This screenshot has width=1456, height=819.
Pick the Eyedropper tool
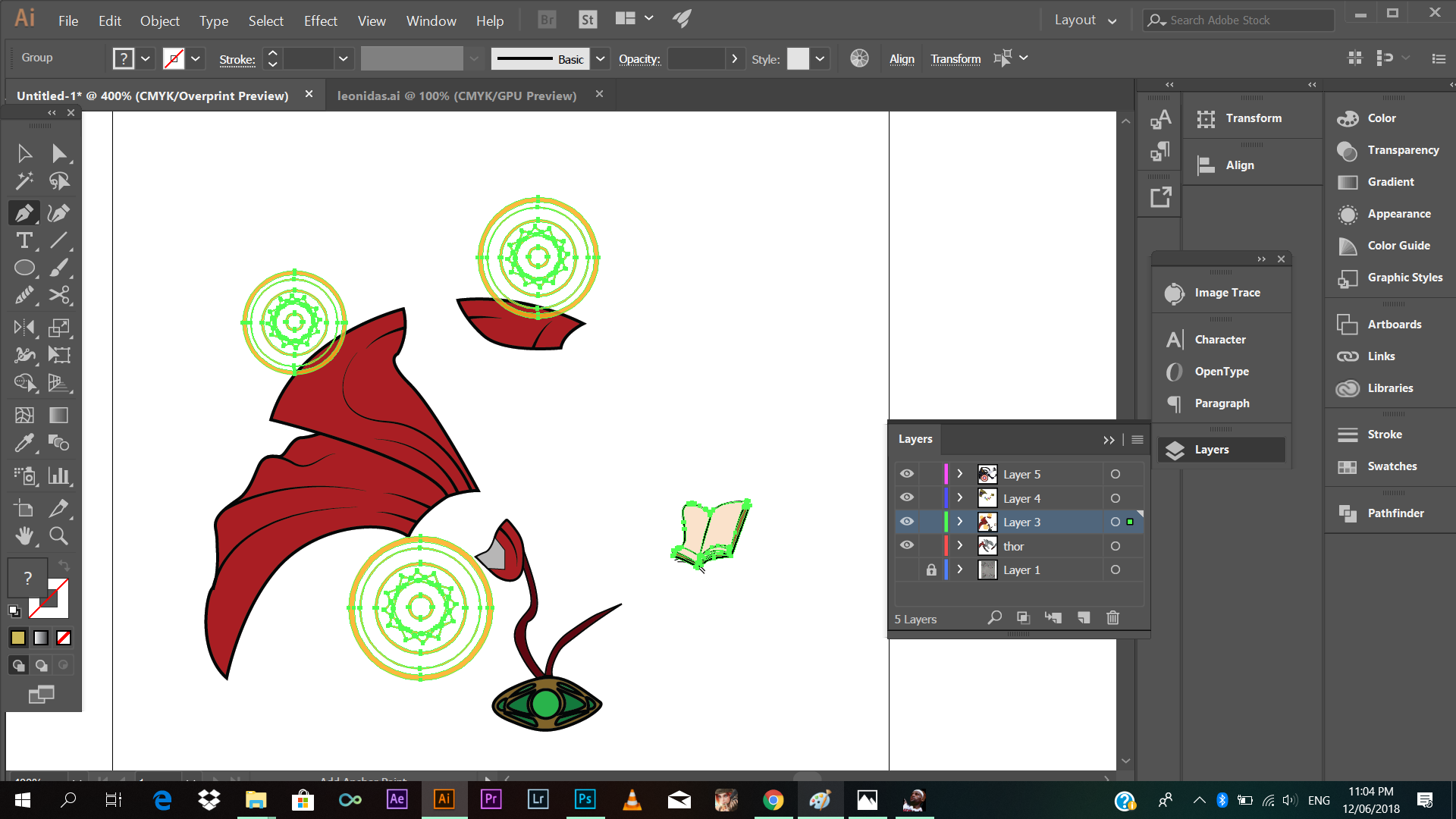[x=24, y=443]
